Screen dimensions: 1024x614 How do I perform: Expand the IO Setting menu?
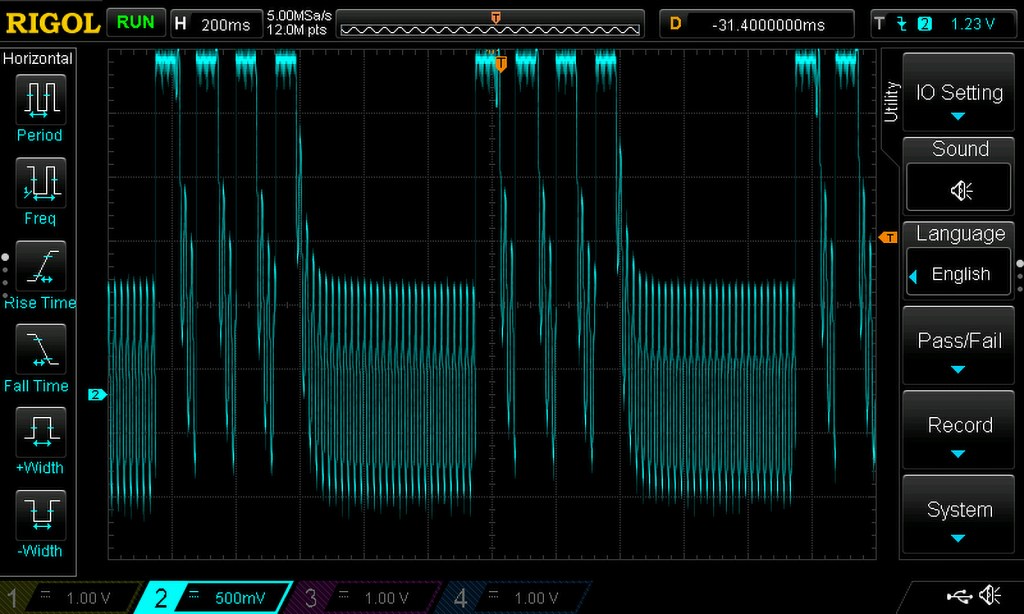pos(958,94)
